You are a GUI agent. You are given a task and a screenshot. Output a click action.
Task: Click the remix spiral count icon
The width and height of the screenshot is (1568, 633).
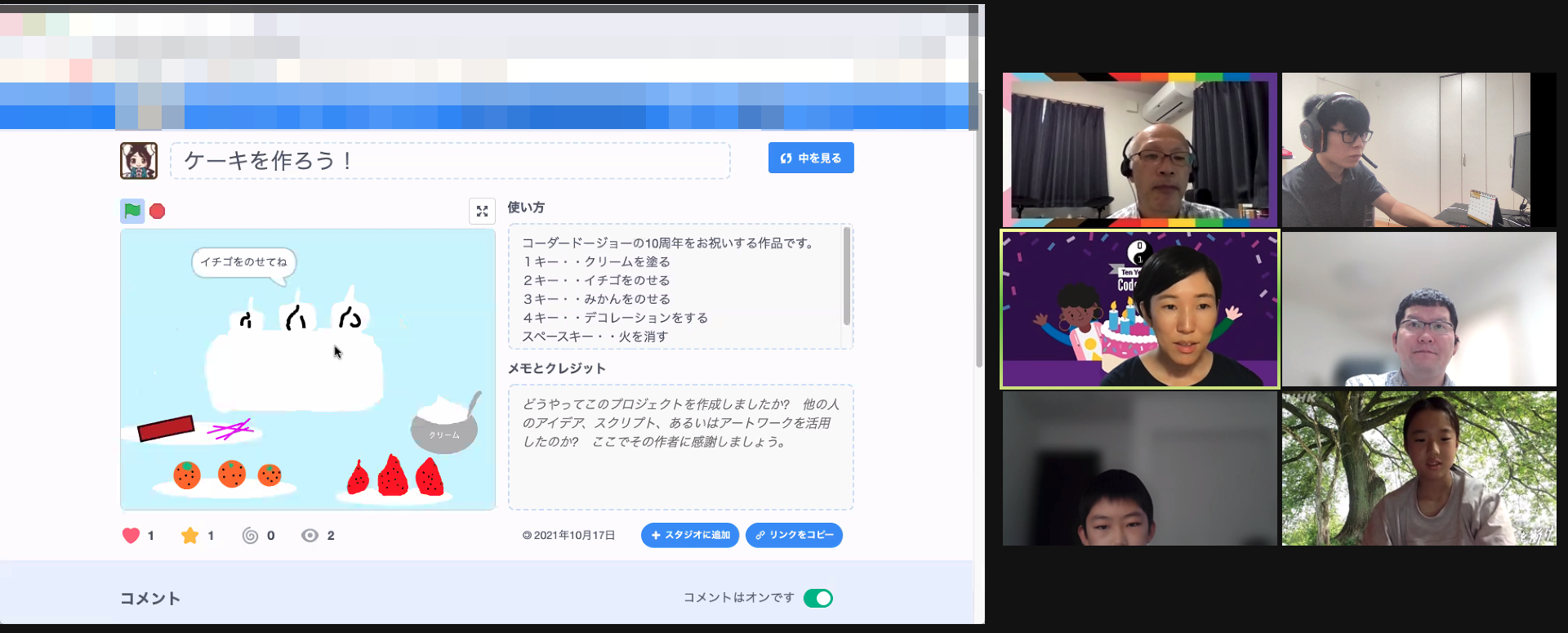pos(250,535)
